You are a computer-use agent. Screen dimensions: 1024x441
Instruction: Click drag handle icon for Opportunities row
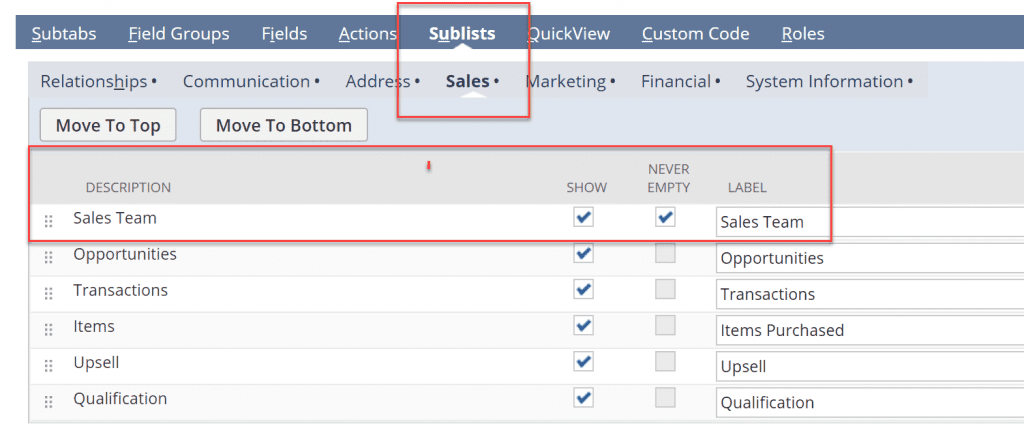(49, 258)
